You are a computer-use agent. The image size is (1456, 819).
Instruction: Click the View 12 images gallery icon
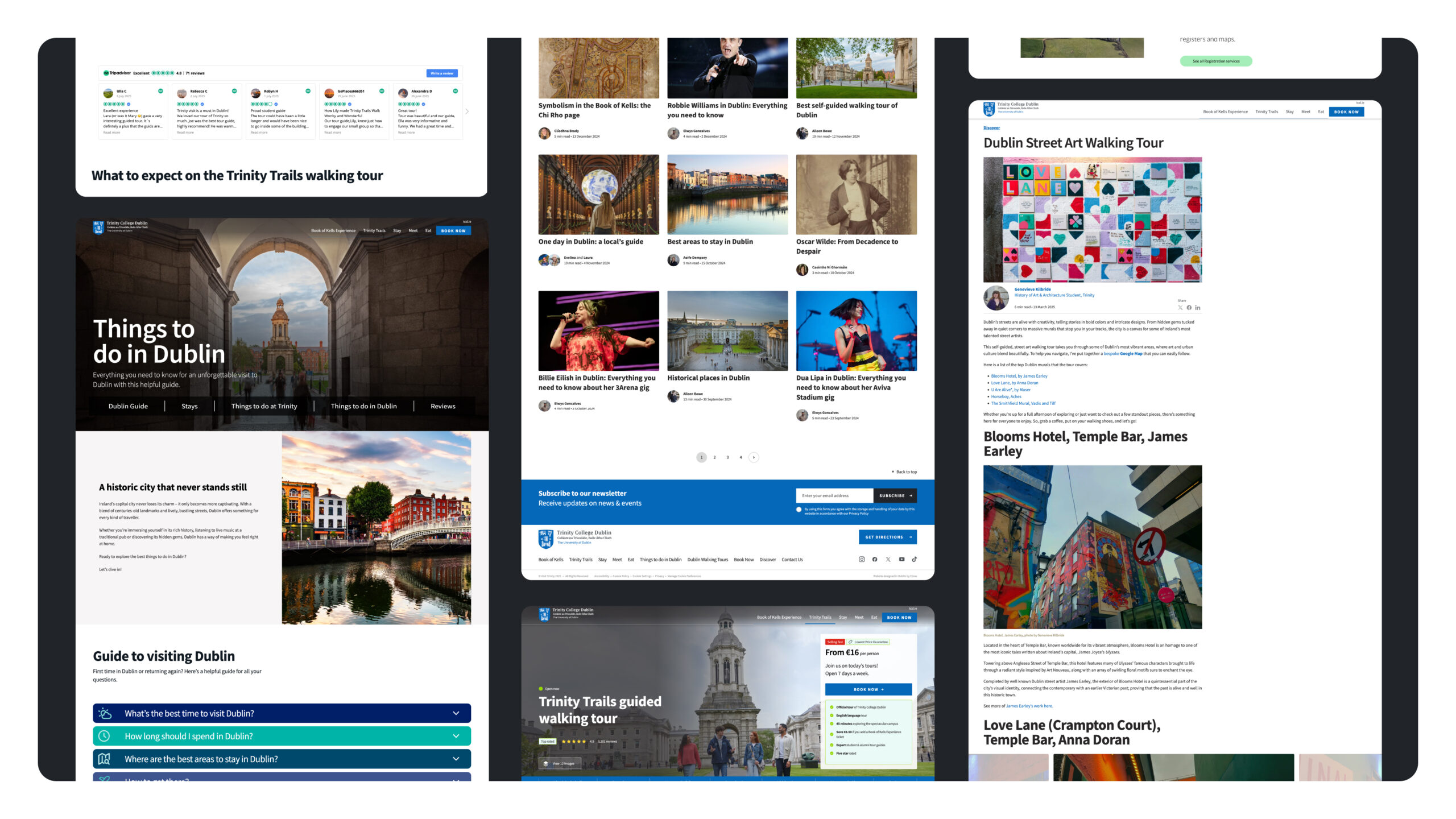546,763
